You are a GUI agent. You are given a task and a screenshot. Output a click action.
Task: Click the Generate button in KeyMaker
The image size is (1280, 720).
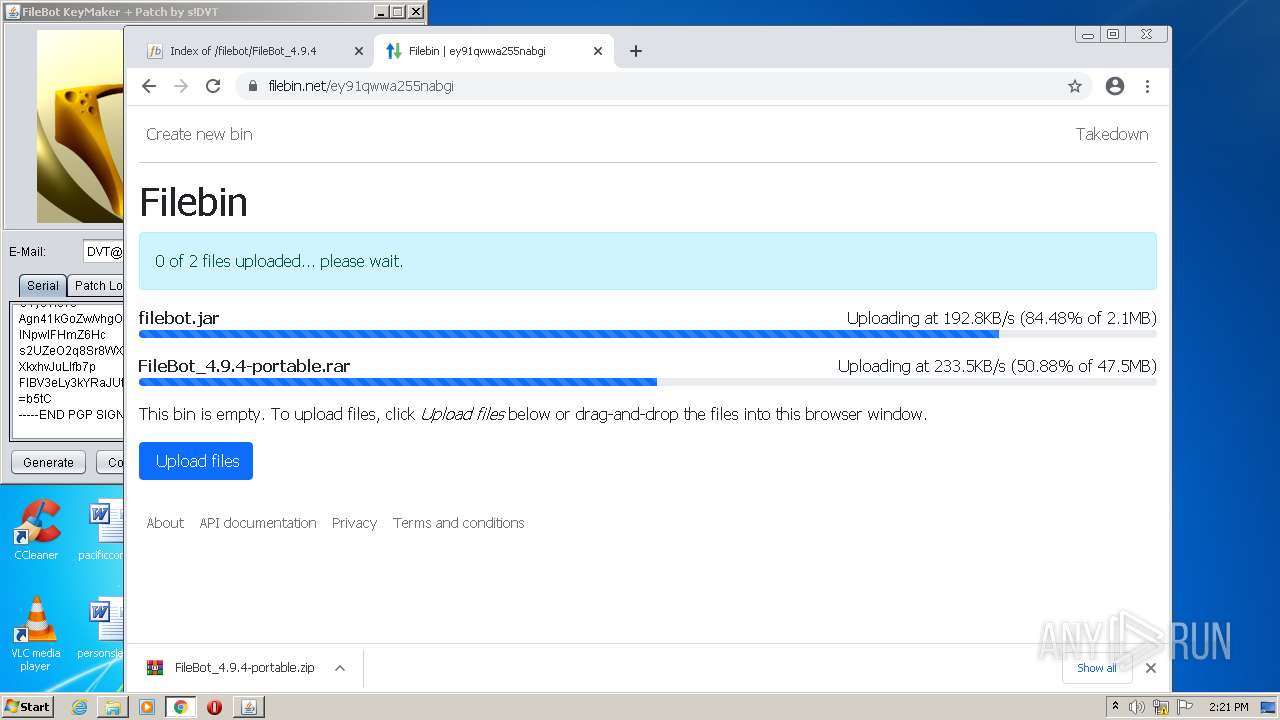[x=48, y=462]
